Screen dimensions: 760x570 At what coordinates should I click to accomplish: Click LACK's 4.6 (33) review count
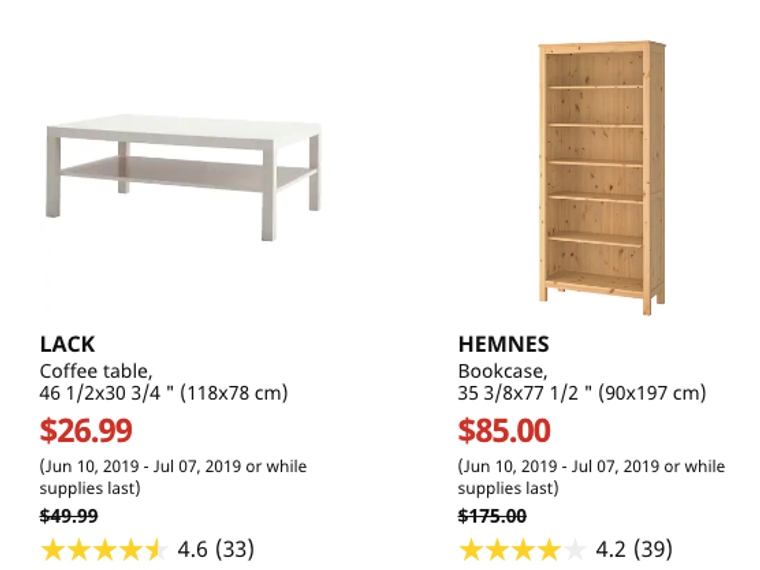pyautogui.click(x=215, y=549)
